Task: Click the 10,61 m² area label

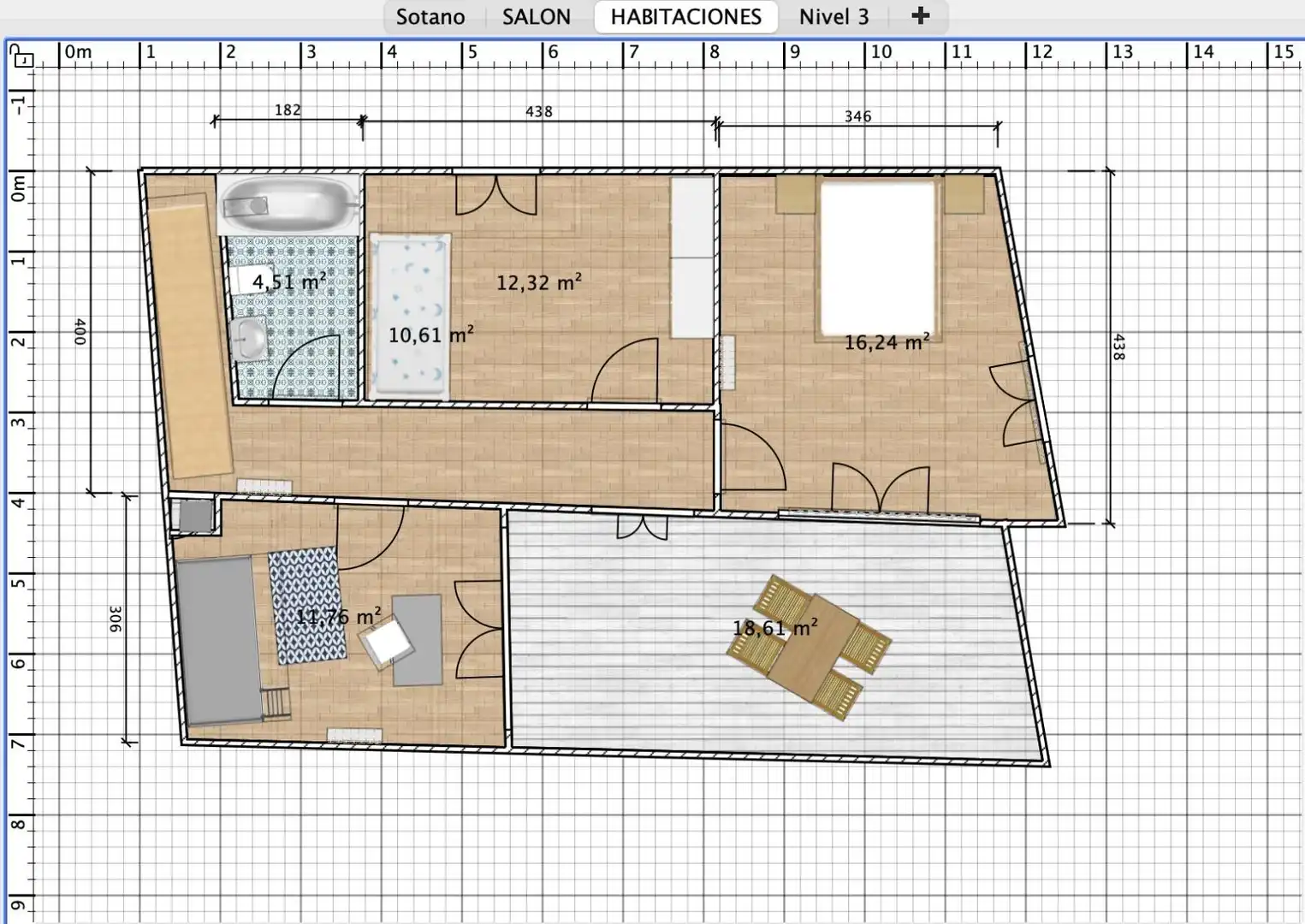Action: click(430, 335)
